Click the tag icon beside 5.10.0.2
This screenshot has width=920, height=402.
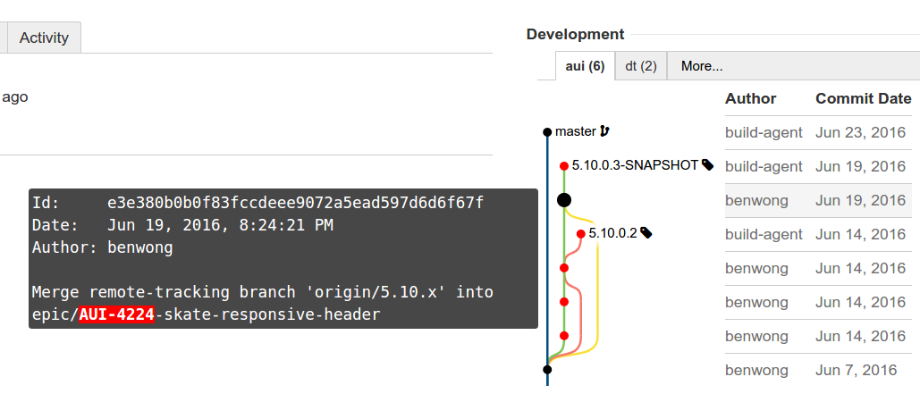coord(646,233)
